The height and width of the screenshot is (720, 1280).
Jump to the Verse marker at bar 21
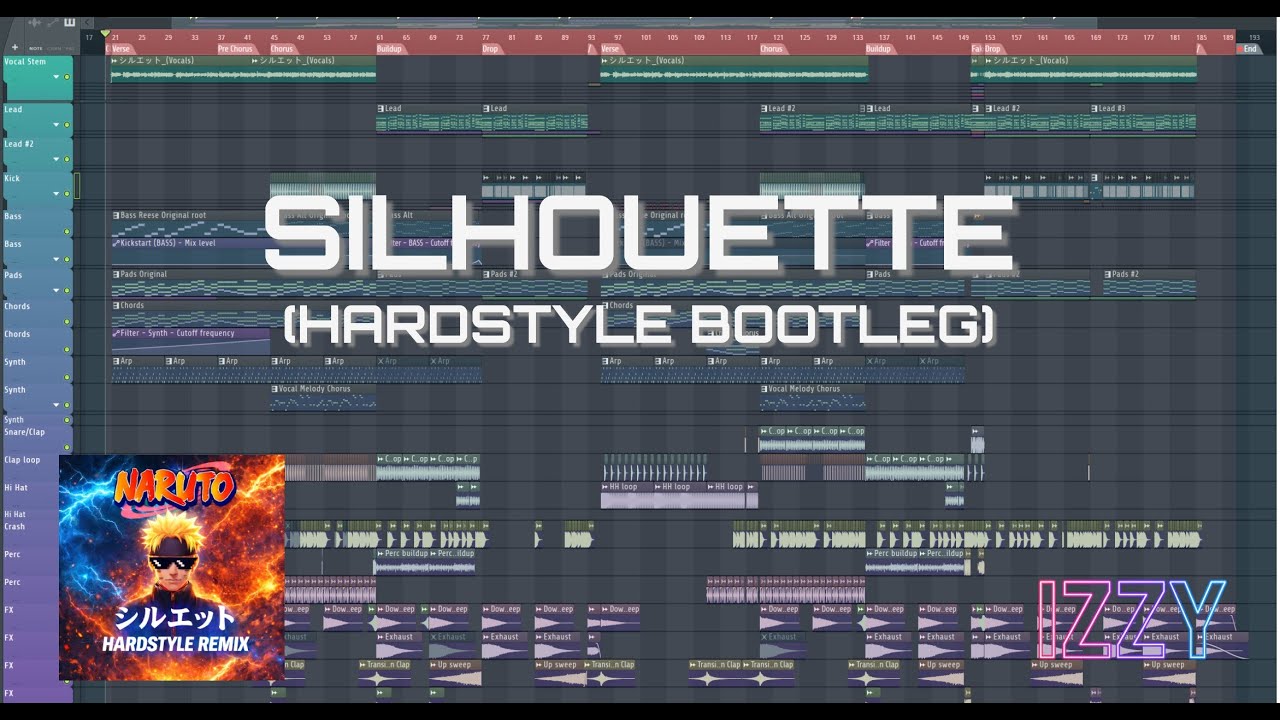pos(121,48)
